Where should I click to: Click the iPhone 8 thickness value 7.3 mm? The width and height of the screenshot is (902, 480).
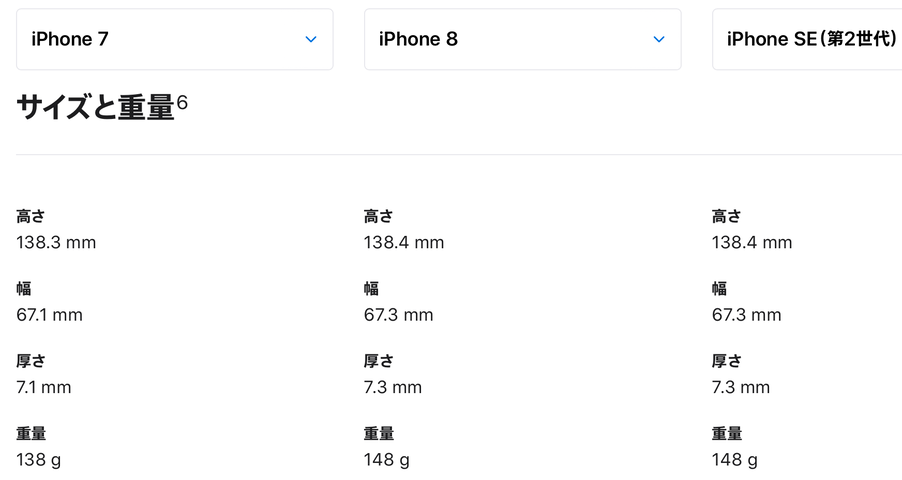coord(392,387)
